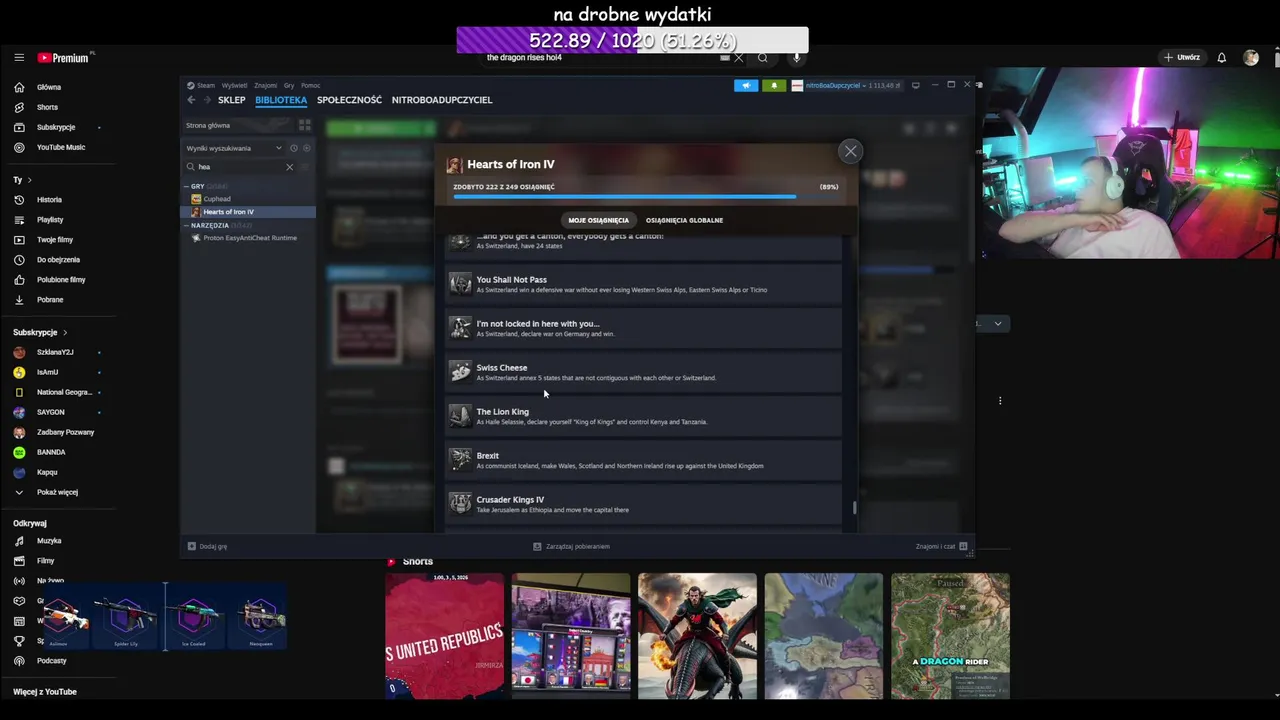Open Znajomi i czat in Steam

point(942,546)
